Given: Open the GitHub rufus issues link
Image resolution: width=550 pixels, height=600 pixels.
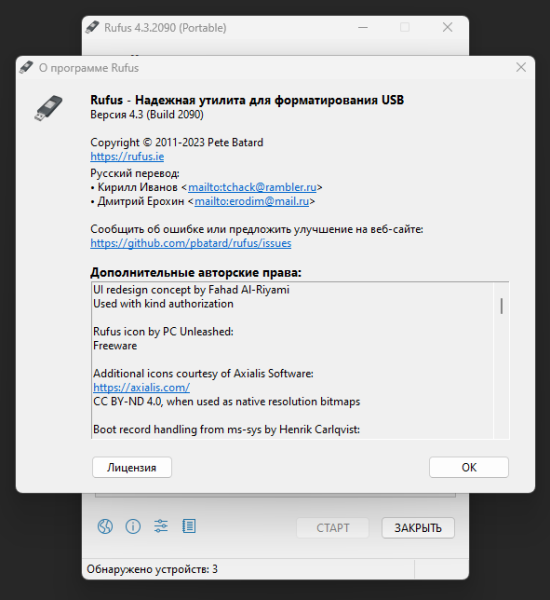Looking at the screenshot, I should click(191, 243).
